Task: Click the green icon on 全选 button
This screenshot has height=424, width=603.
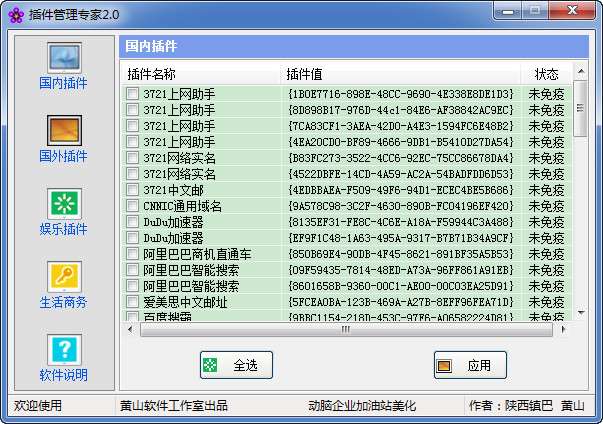Action: point(210,365)
